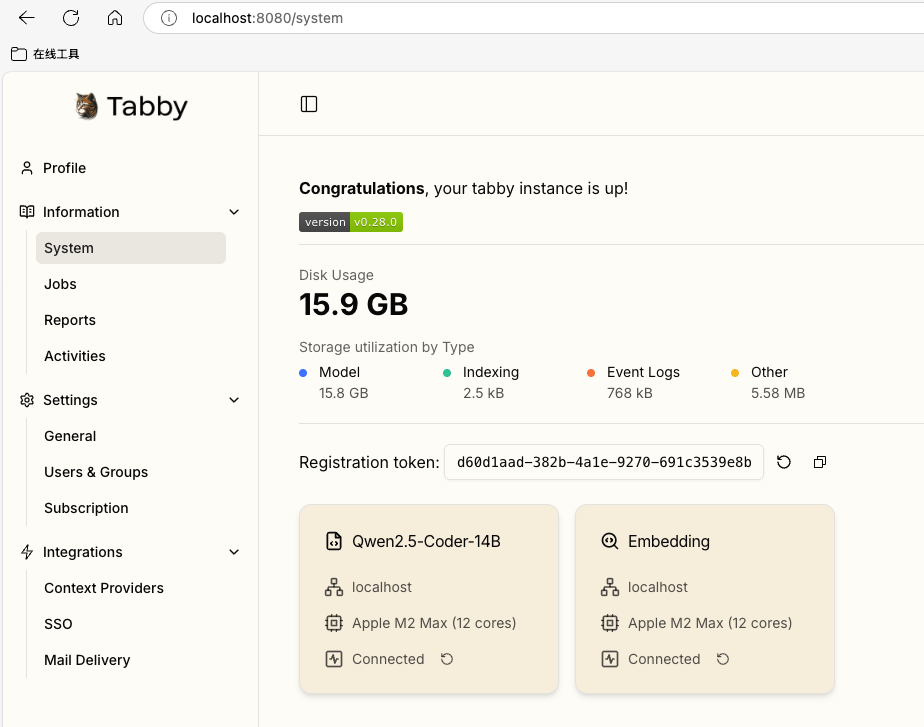Go to the browser home page icon
Screen dimensions: 924x727
click(115, 18)
